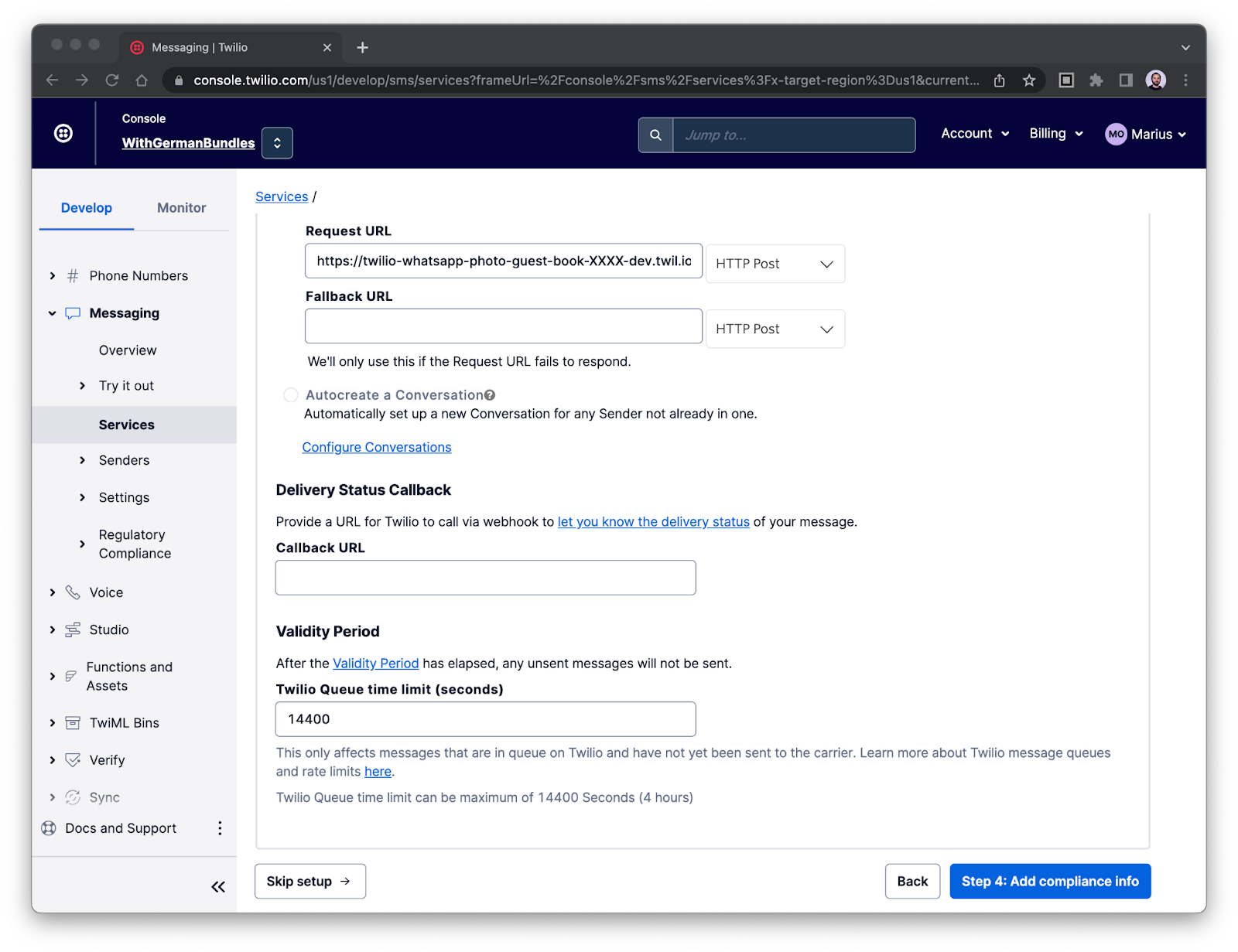Collapse the sidebar with double chevron

pos(218,887)
